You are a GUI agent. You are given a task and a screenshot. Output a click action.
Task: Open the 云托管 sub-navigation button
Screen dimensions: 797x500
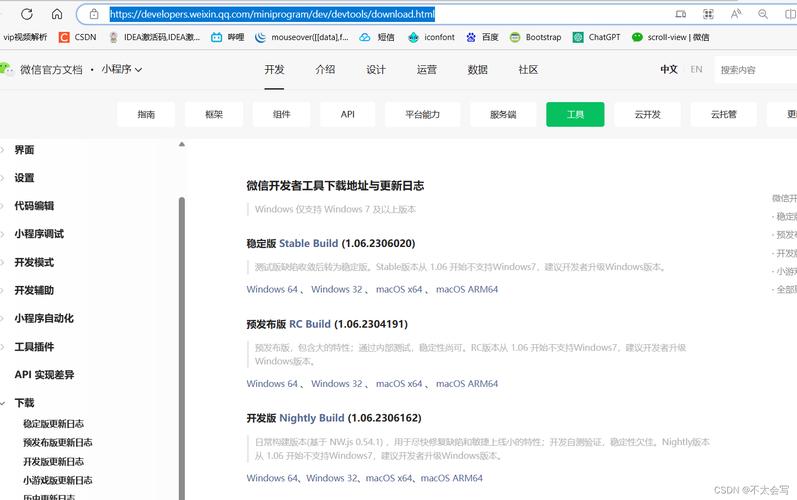click(723, 114)
